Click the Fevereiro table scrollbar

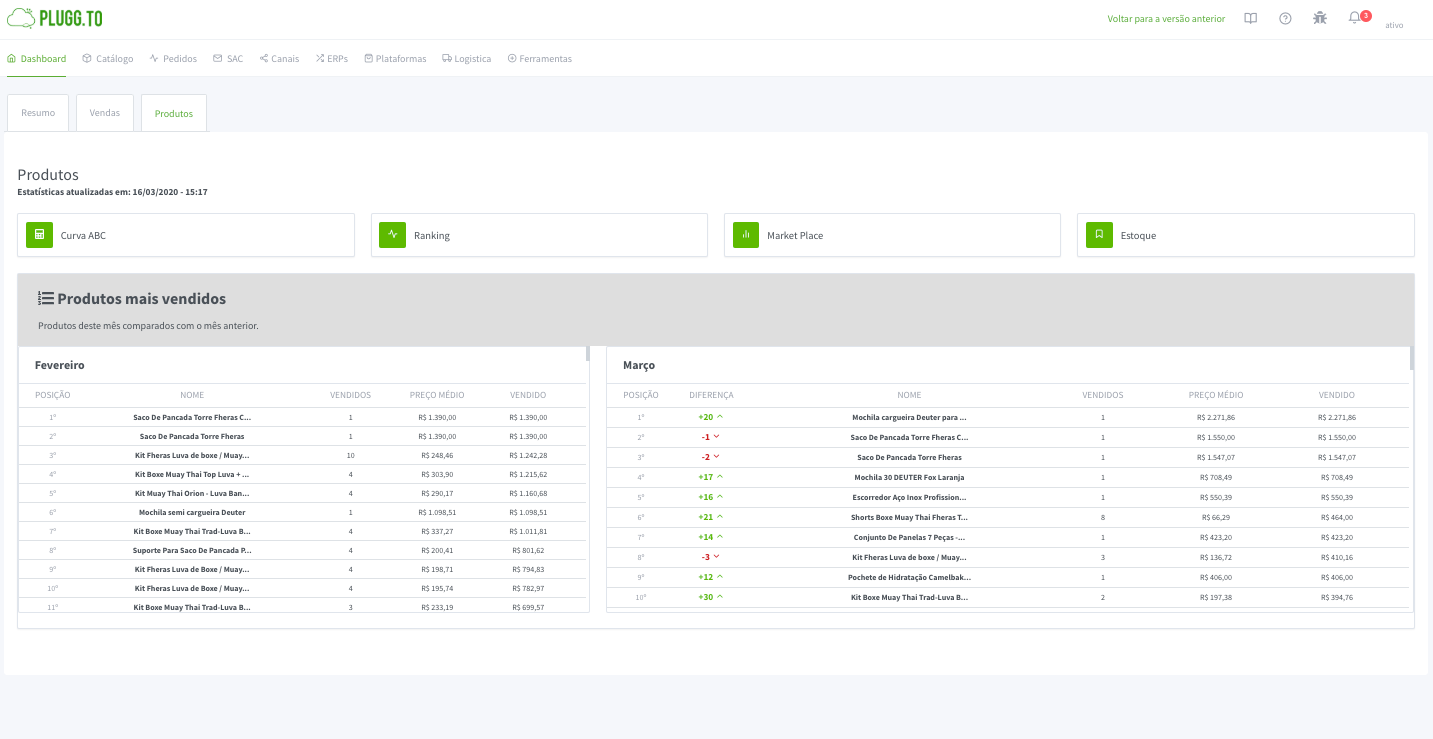[587, 354]
